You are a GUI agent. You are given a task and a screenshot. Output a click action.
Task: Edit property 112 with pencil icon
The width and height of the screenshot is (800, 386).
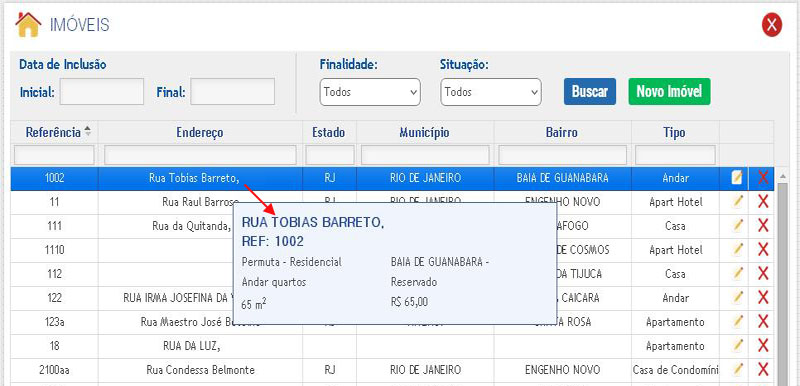[x=737, y=274]
